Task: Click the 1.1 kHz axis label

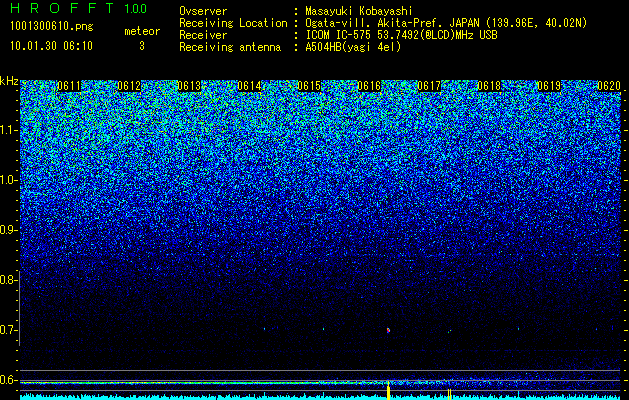Action: (8, 130)
